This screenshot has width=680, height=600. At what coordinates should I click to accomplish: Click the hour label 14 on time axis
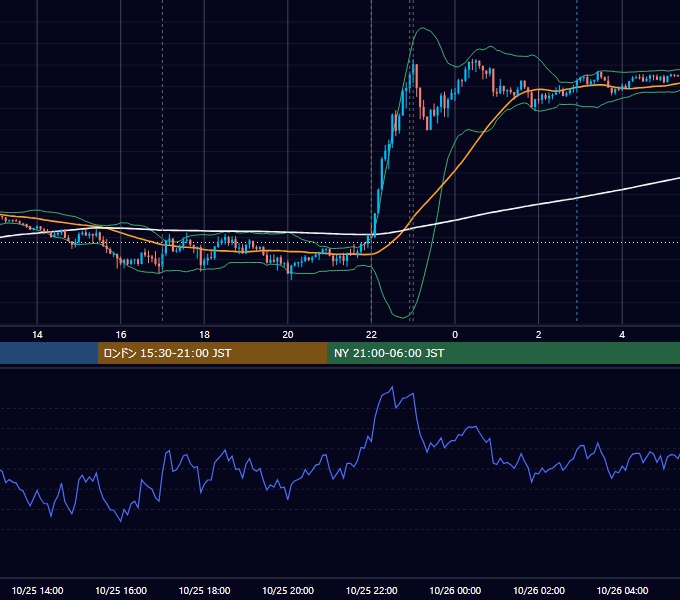point(37,335)
